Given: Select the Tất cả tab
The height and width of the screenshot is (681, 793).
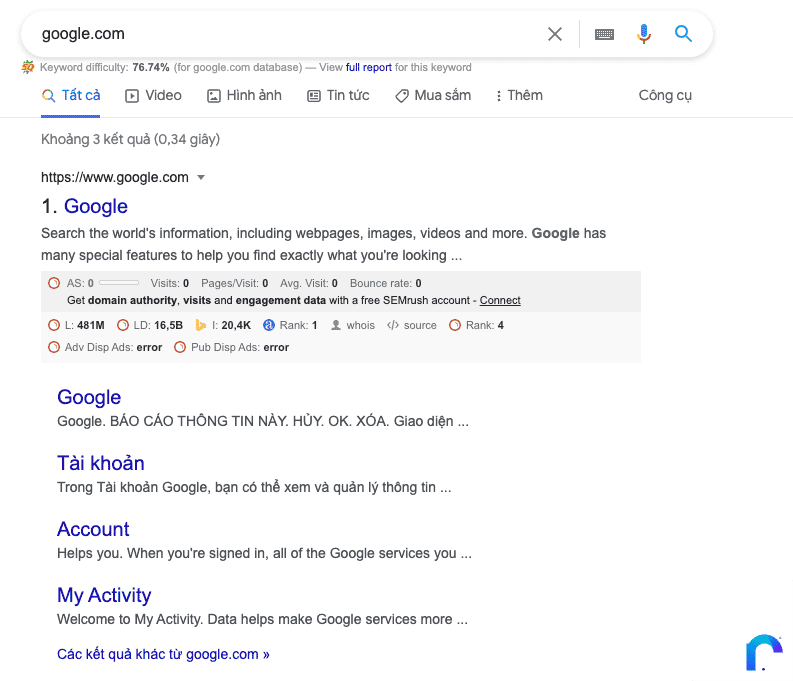Looking at the screenshot, I should point(71,96).
